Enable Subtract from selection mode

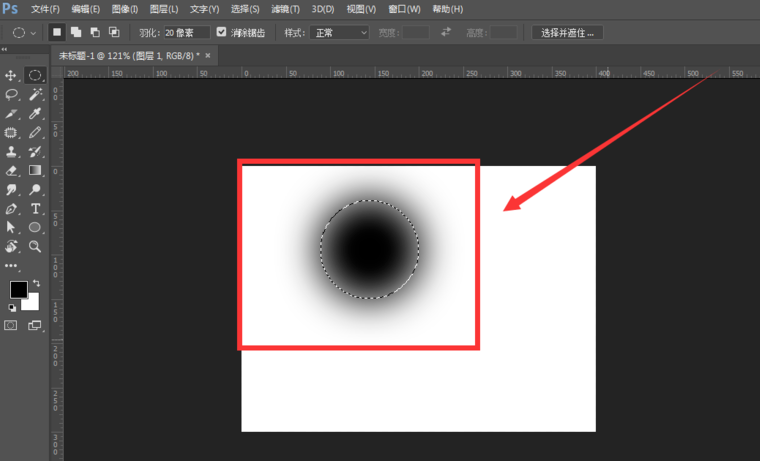pyautogui.click(x=95, y=32)
